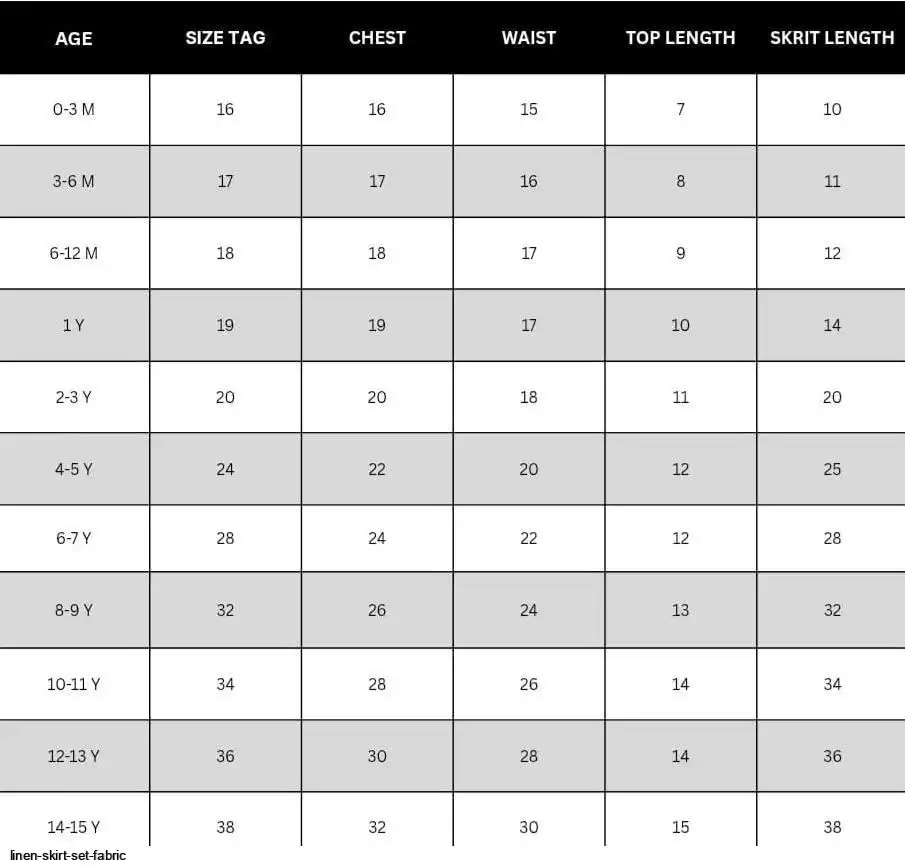The width and height of the screenshot is (905, 866).
Task: Click the SKRIT LENGTH header cell
Action: click(x=832, y=38)
